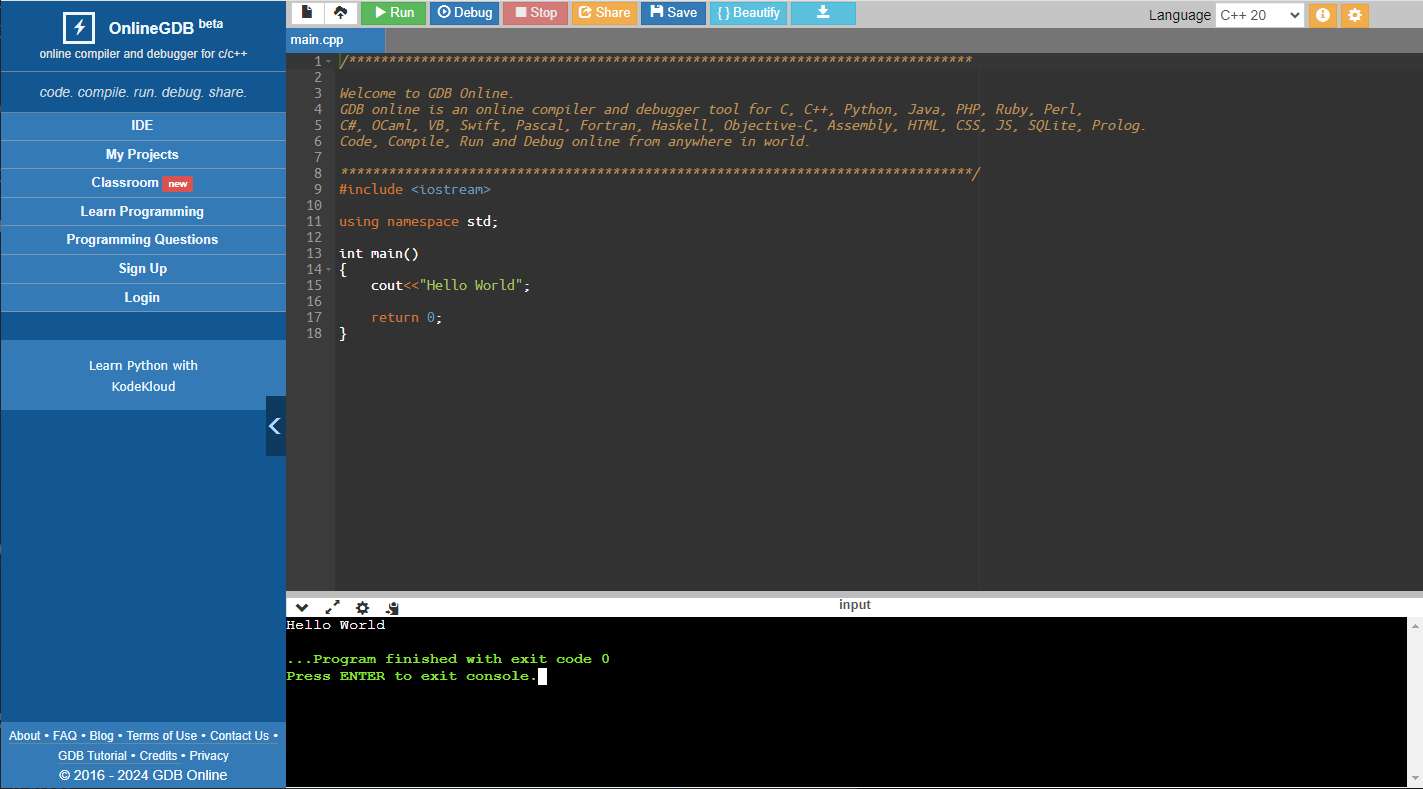Open the orange info icon button
Image resolution: width=1423 pixels, height=789 pixels.
coord(1322,15)
